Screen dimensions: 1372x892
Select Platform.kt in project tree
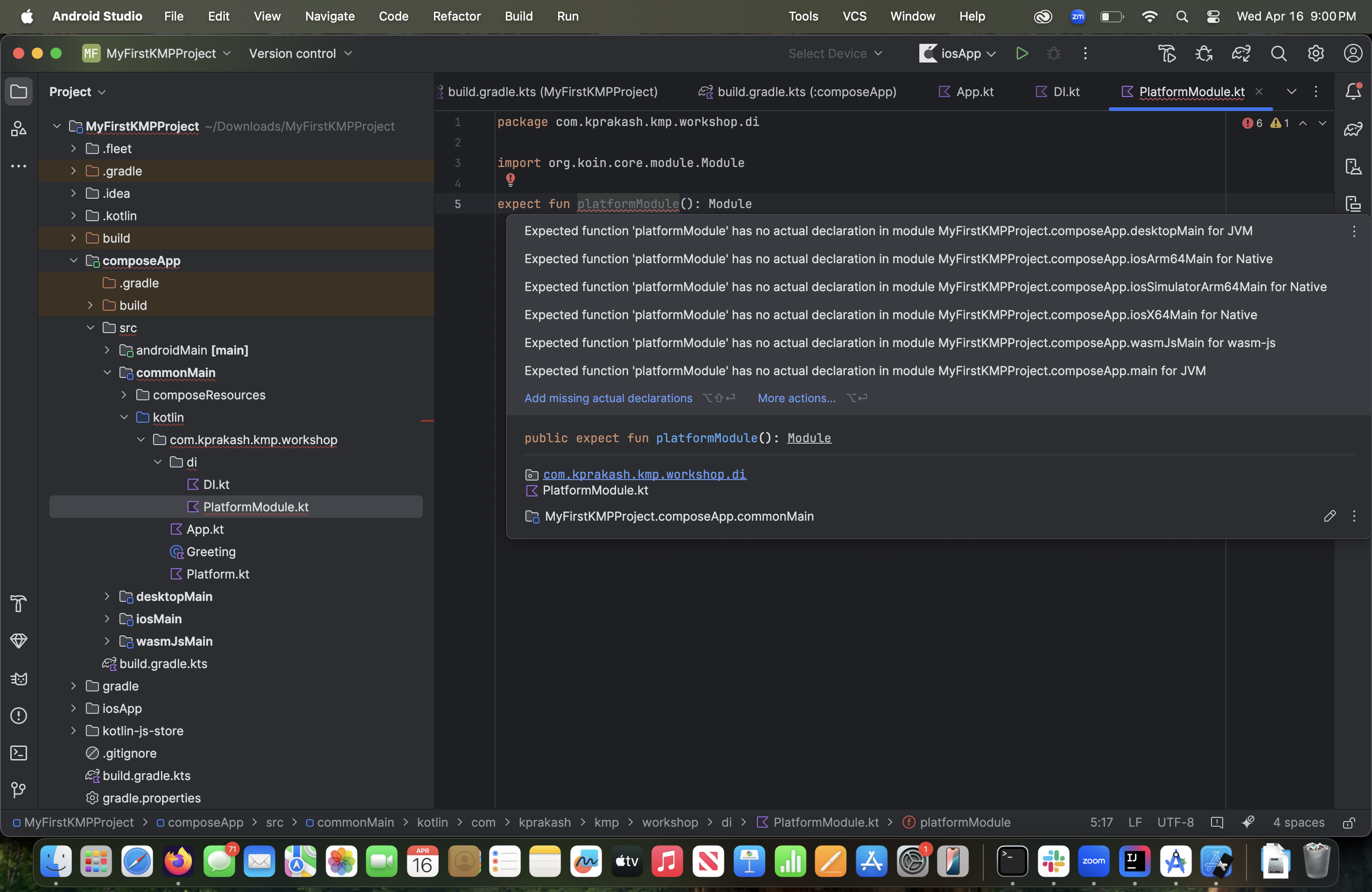(x=217, y=574)
